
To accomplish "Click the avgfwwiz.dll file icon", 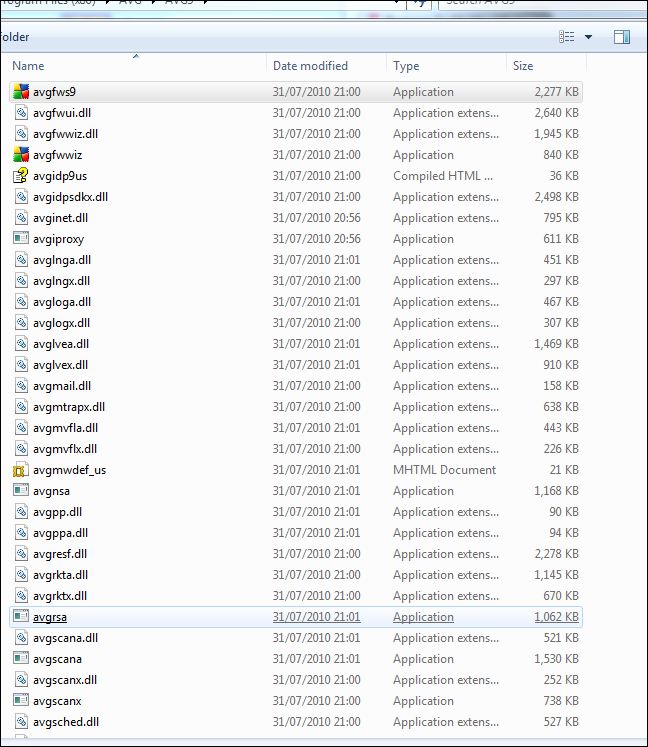I will tap(21, 133).
